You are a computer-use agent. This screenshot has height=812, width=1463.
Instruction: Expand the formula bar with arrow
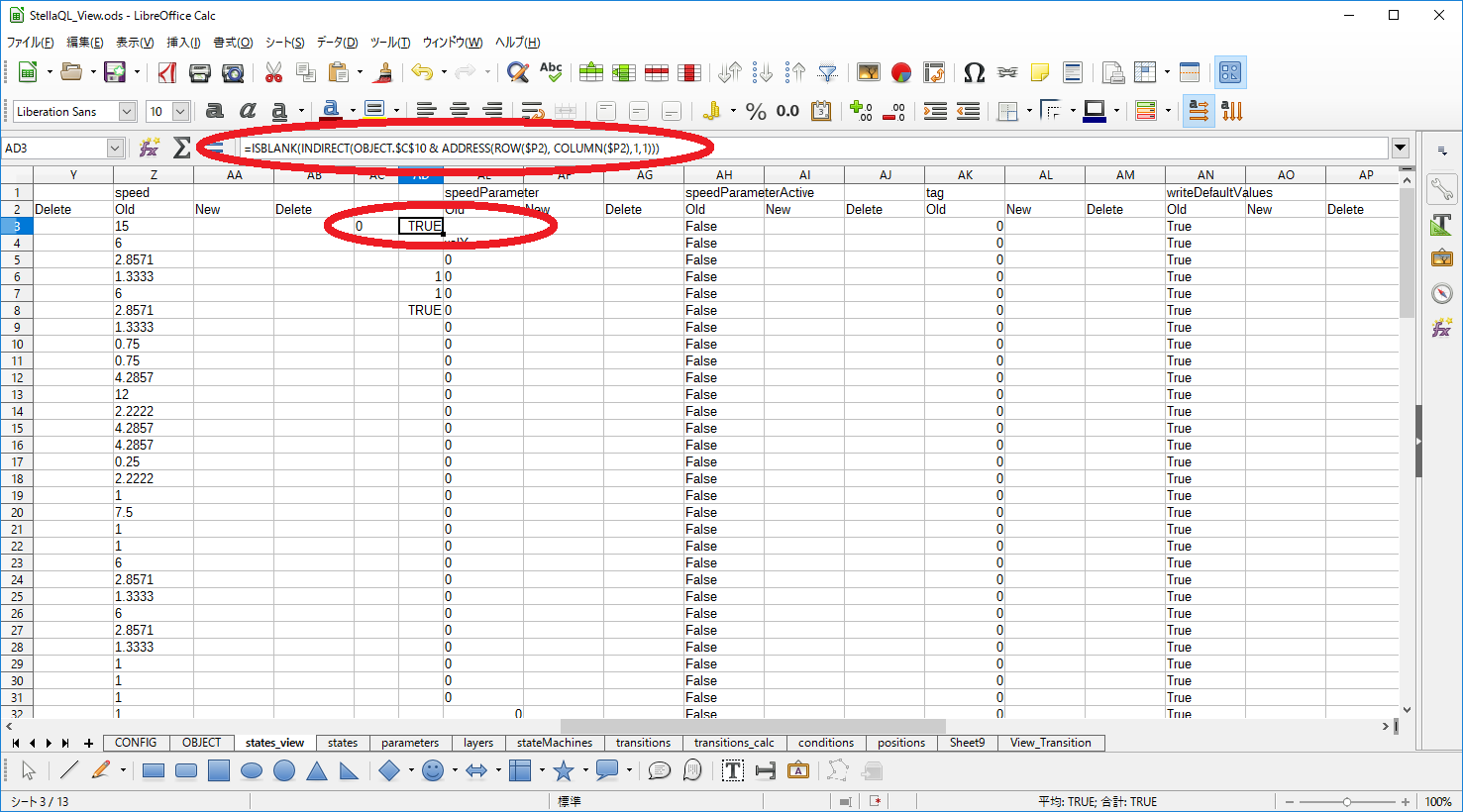pos(1400,148)
